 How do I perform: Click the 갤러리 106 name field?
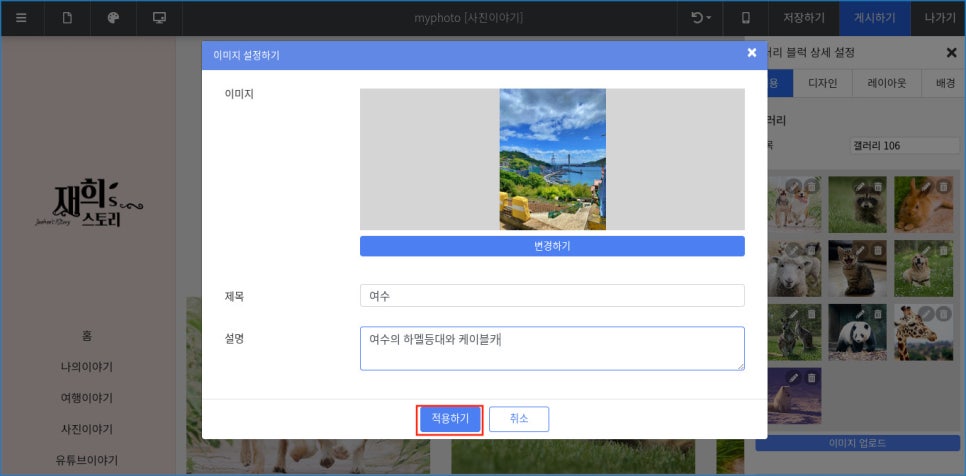[904, 146]
